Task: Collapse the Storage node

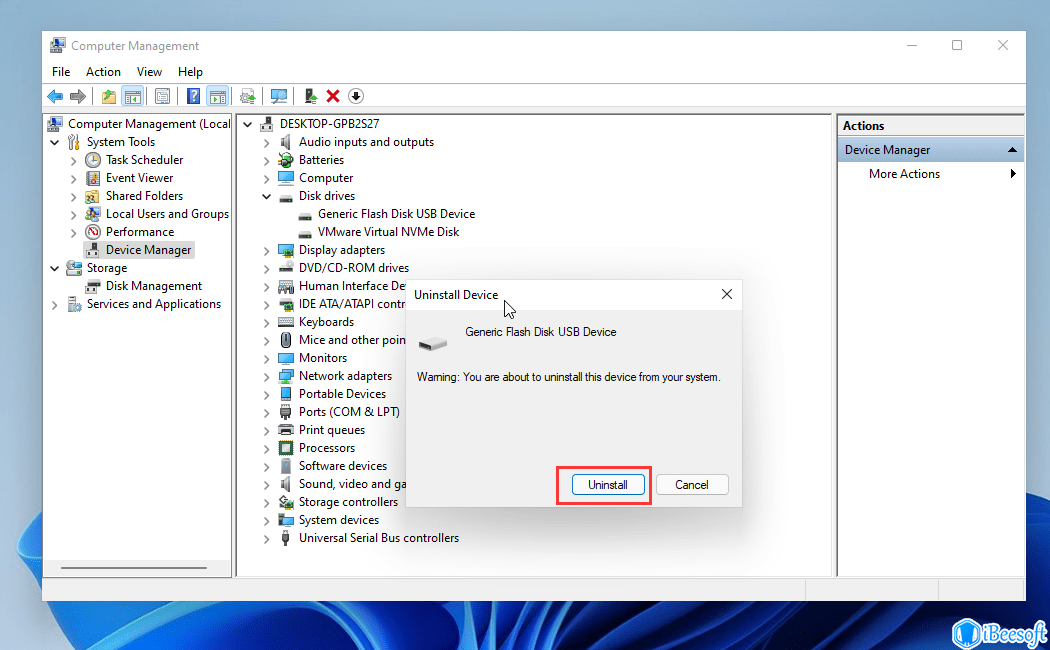Action: click(x=55, y=268)
